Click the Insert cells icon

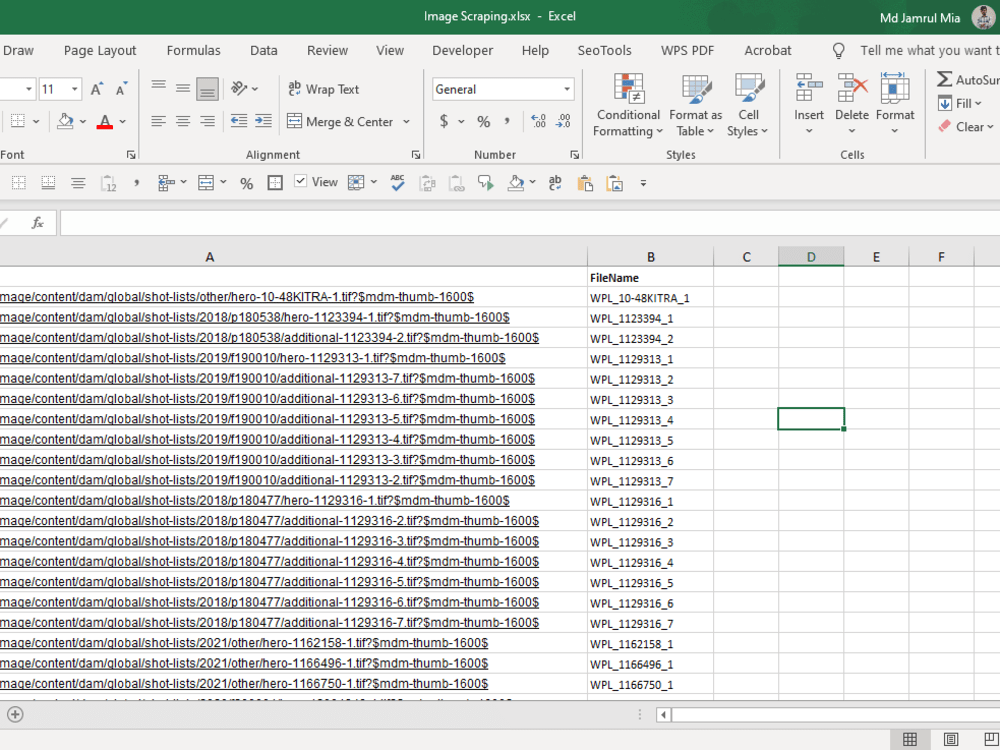tap(809, 88)
